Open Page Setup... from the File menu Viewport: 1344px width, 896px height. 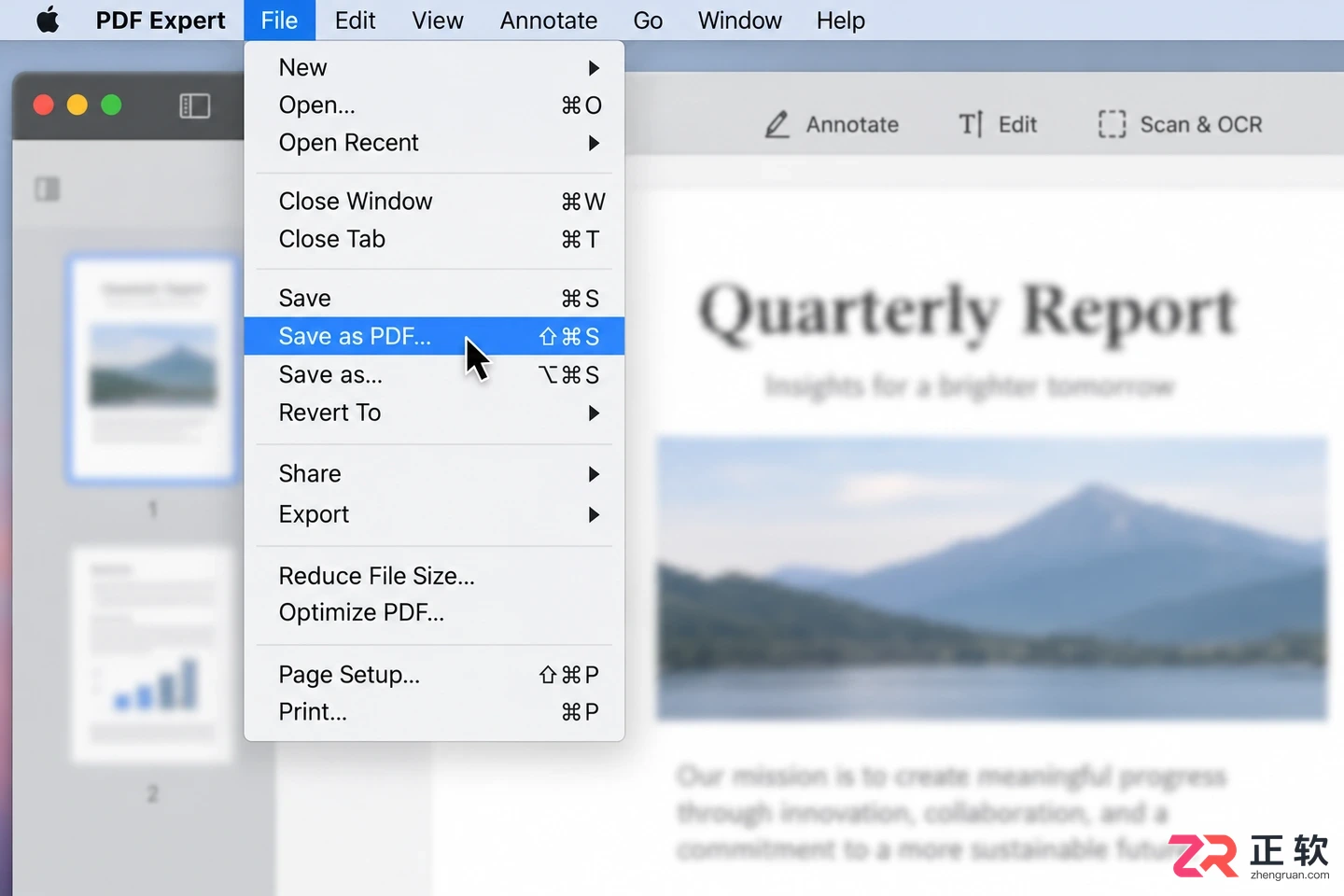pyautogui.click(x=434, y=674)
